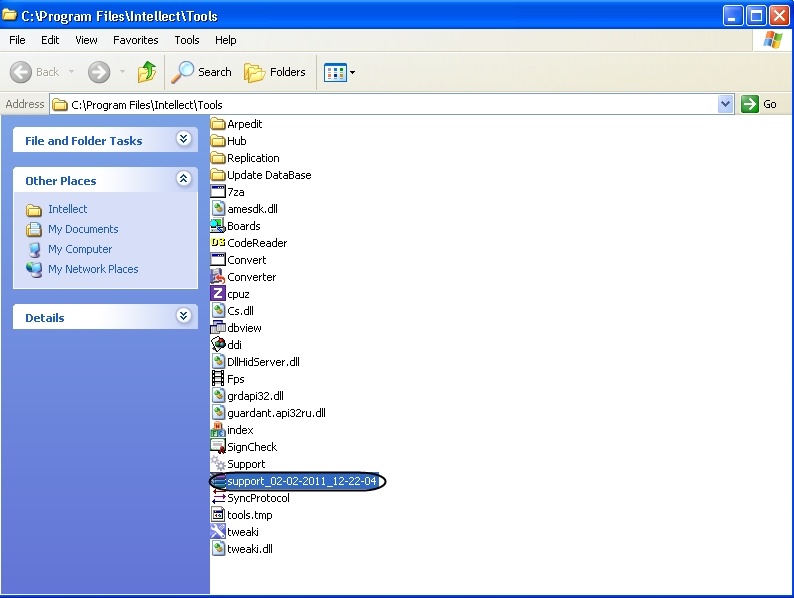Open the View menu

[86, 40]
